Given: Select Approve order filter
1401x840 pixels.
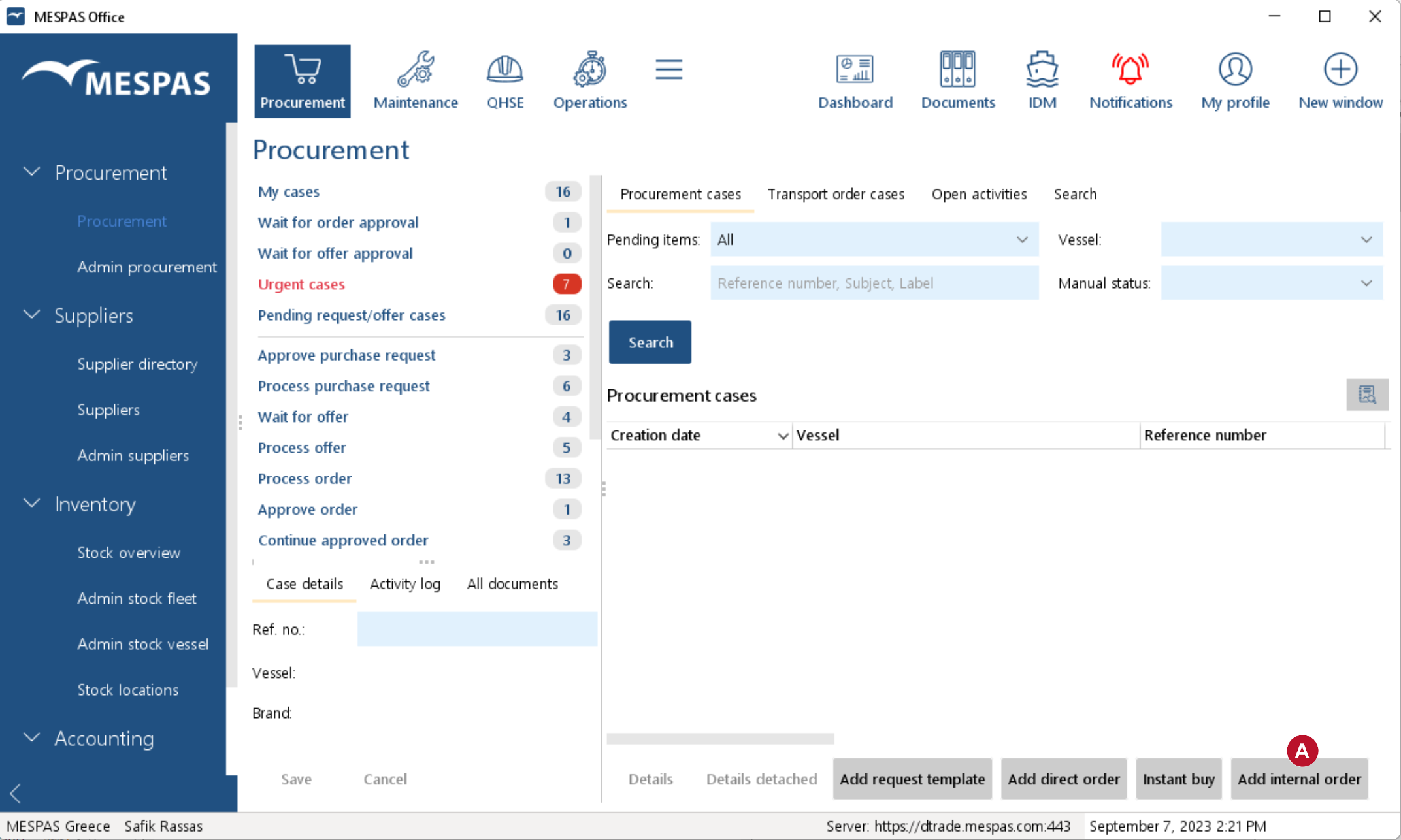Looking at the screenshot, I should click(418, 509).
